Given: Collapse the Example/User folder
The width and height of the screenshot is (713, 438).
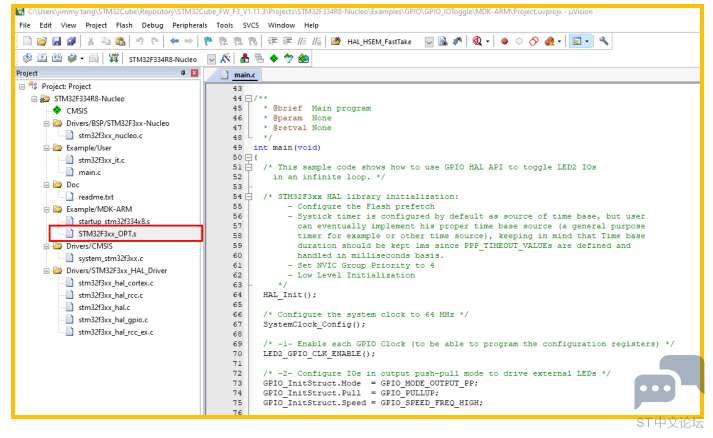Looking at the screenshot, I should pos(46,148).
